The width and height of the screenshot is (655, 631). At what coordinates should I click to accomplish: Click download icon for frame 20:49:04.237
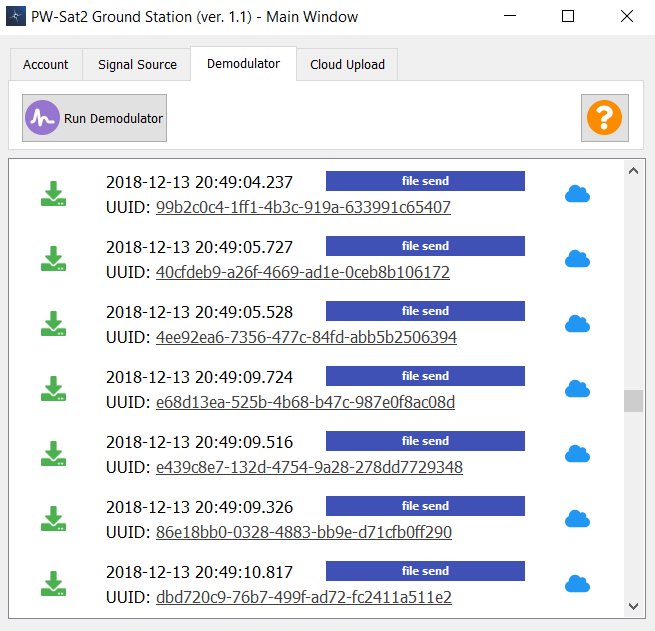(53, 194)
